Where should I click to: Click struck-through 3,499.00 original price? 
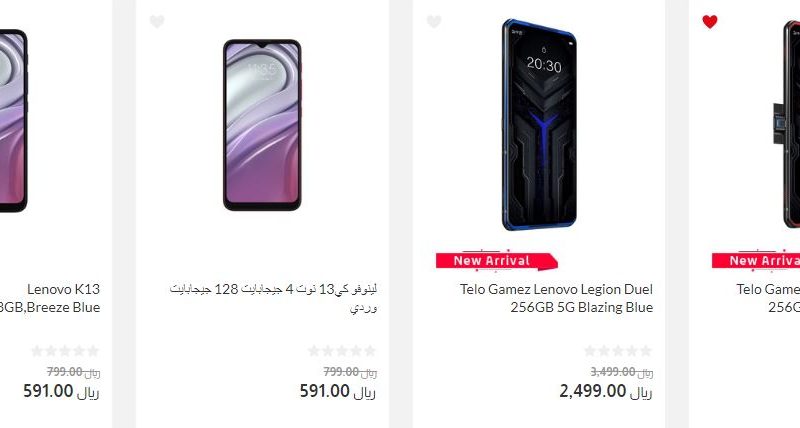(621, 372)
